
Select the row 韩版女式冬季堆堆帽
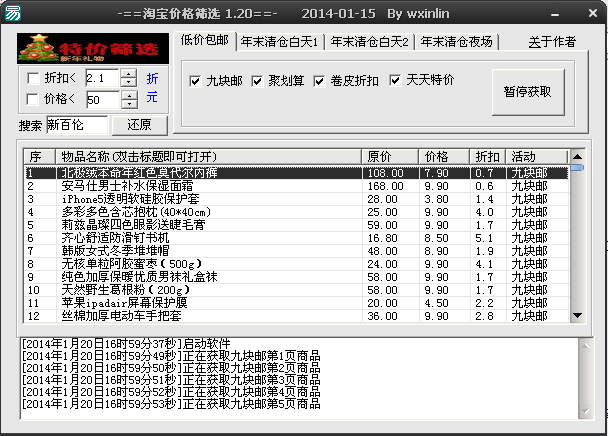point(297,251)
